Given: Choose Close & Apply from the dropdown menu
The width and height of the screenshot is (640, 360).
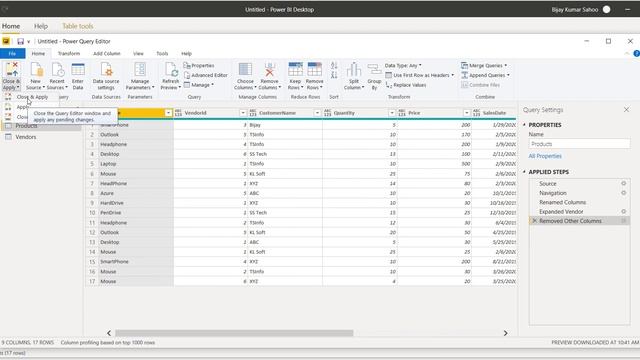Looking at the screenshot, I should click(x=32, y=97).
